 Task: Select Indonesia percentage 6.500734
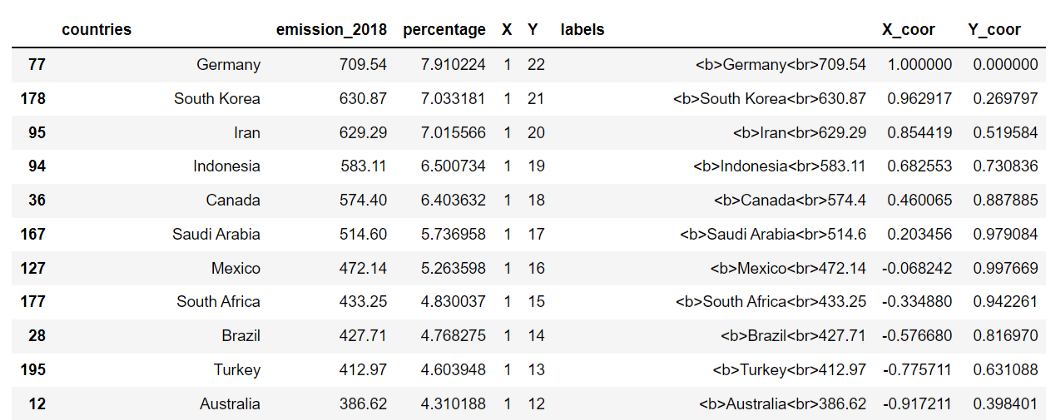454,166
